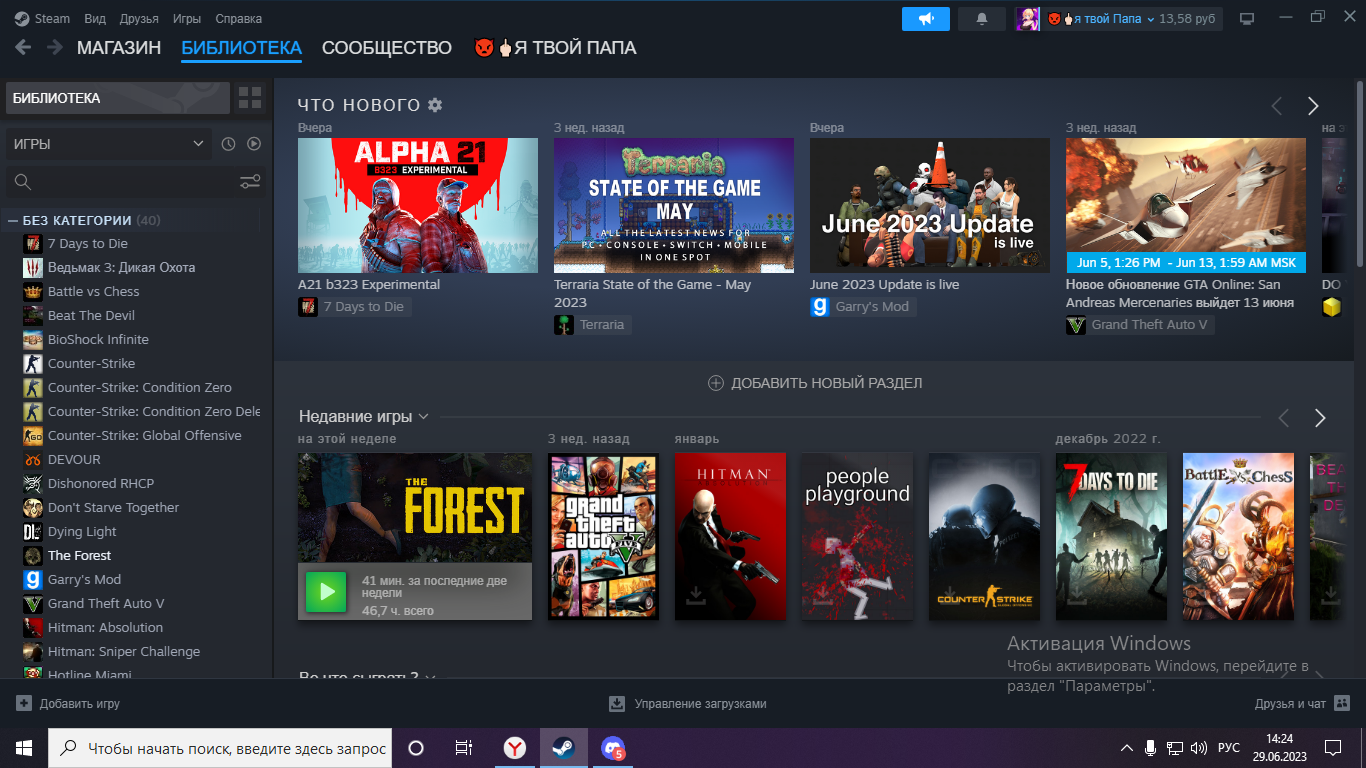Open the Справка menu
This screenshot has width=1366, height=768.
(x=239, y=19)
